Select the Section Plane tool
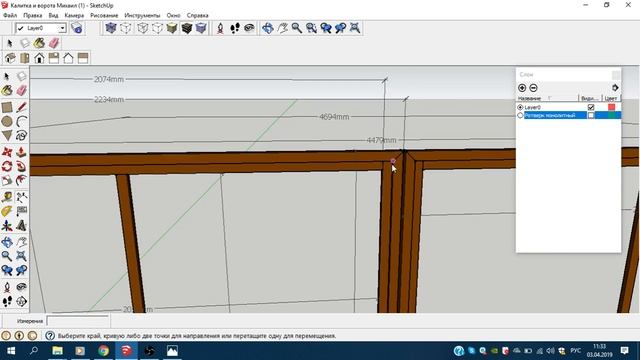The width and height of the screenshot is (640, 360). (x=22, y=301)
